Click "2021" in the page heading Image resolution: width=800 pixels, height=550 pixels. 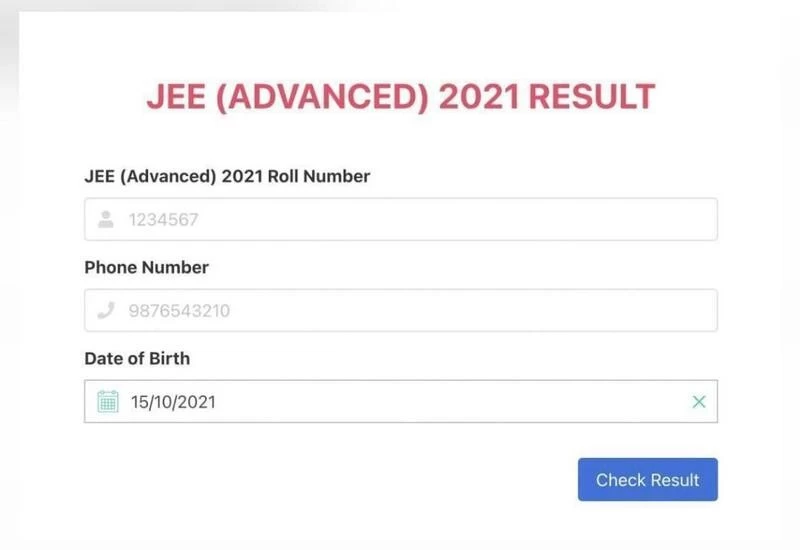click(479, 96)
